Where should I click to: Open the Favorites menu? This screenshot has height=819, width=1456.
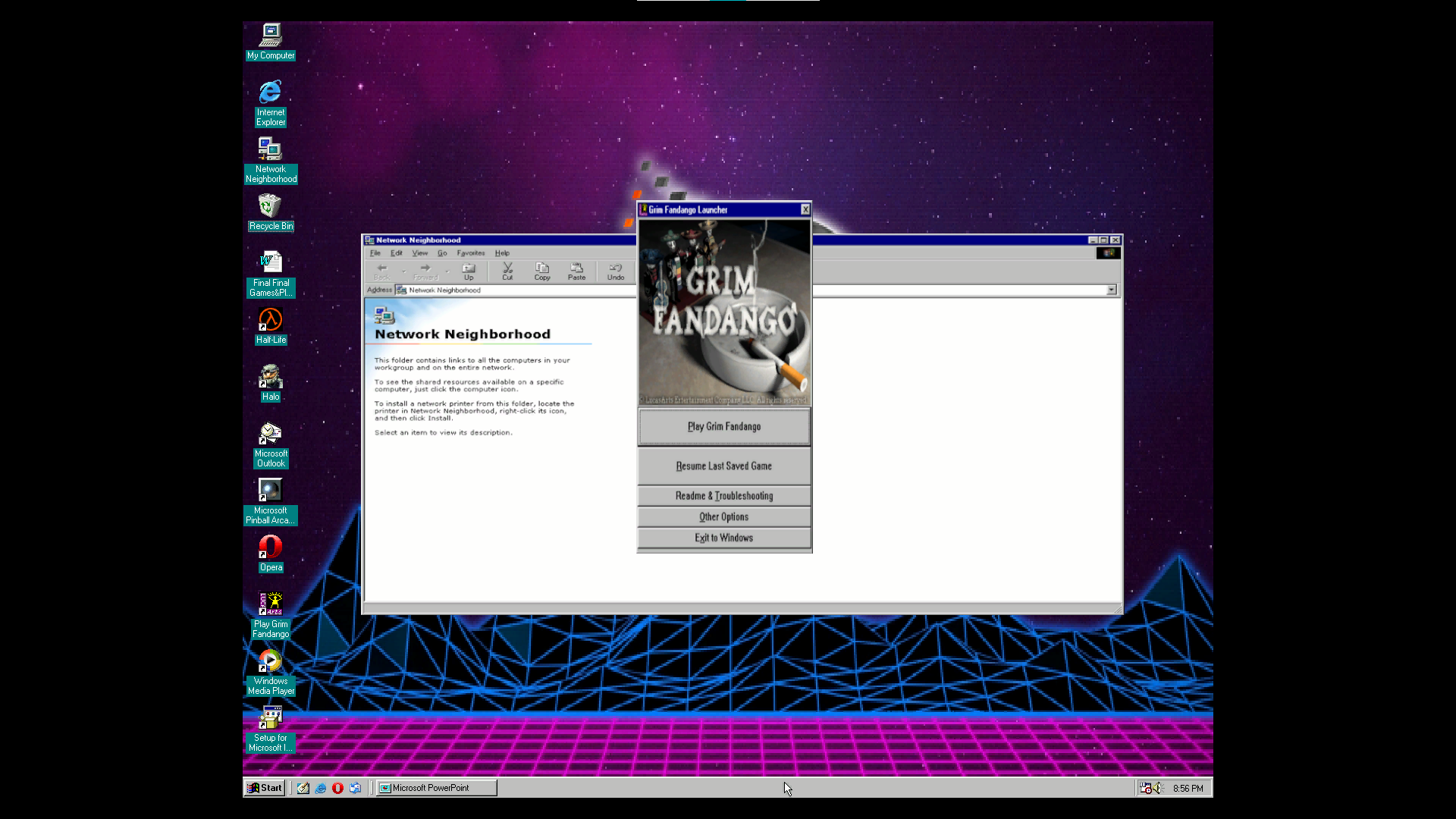(470, 253)
